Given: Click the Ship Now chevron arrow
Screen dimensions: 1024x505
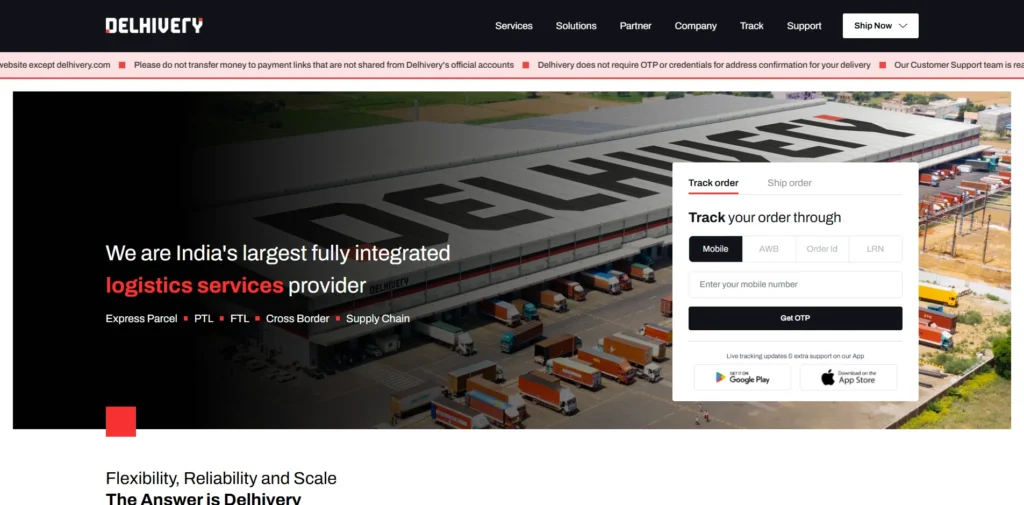Looking at the screenshot, I should (903, 26).
